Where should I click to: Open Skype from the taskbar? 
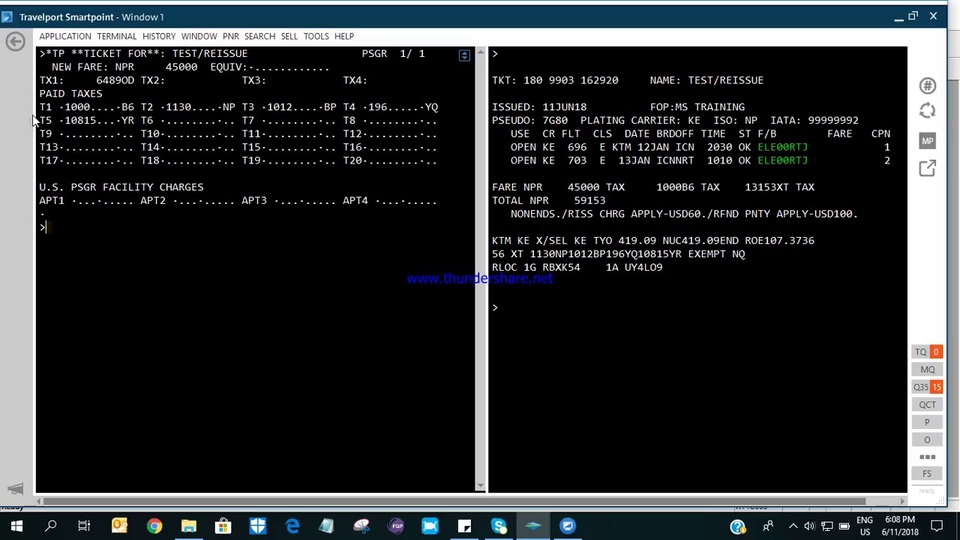(499, 526)
